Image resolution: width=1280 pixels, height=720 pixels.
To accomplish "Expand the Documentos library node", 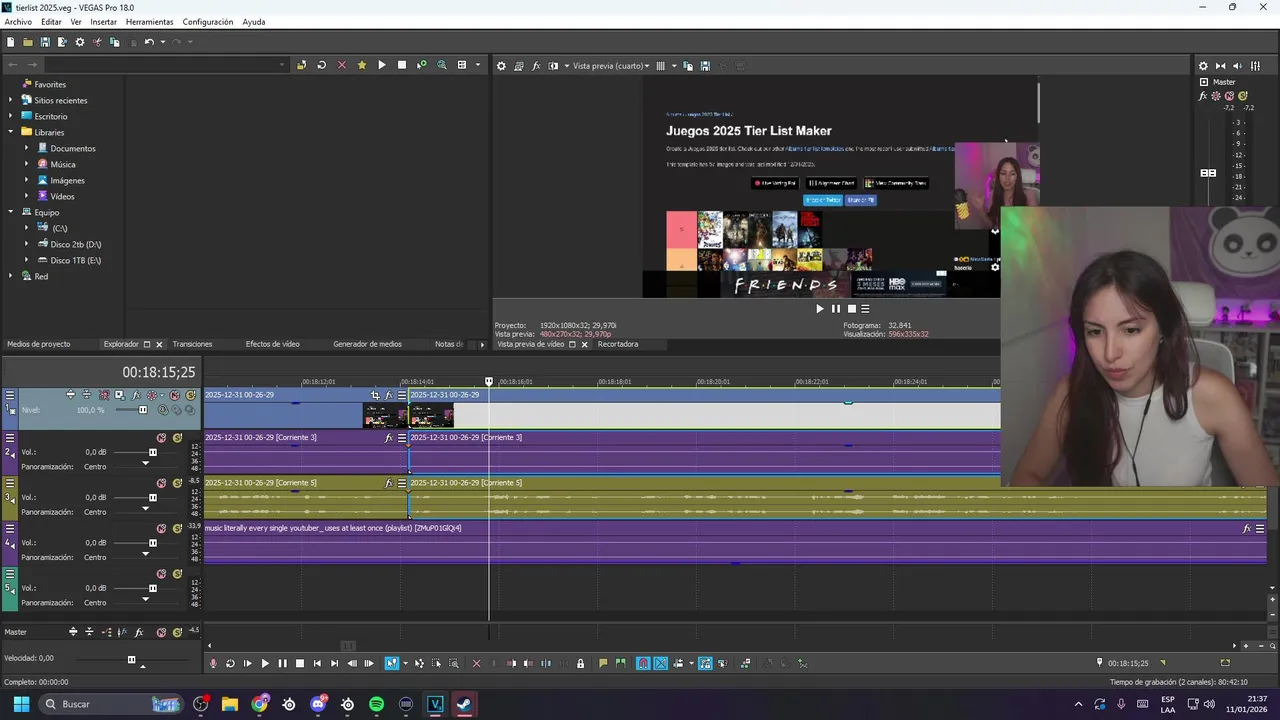I will tap(27, 148).
